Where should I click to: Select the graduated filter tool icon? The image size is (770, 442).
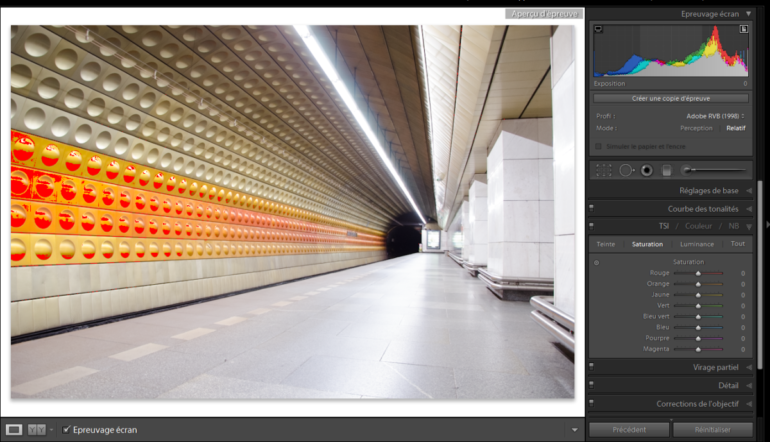[x=665, y=170]
